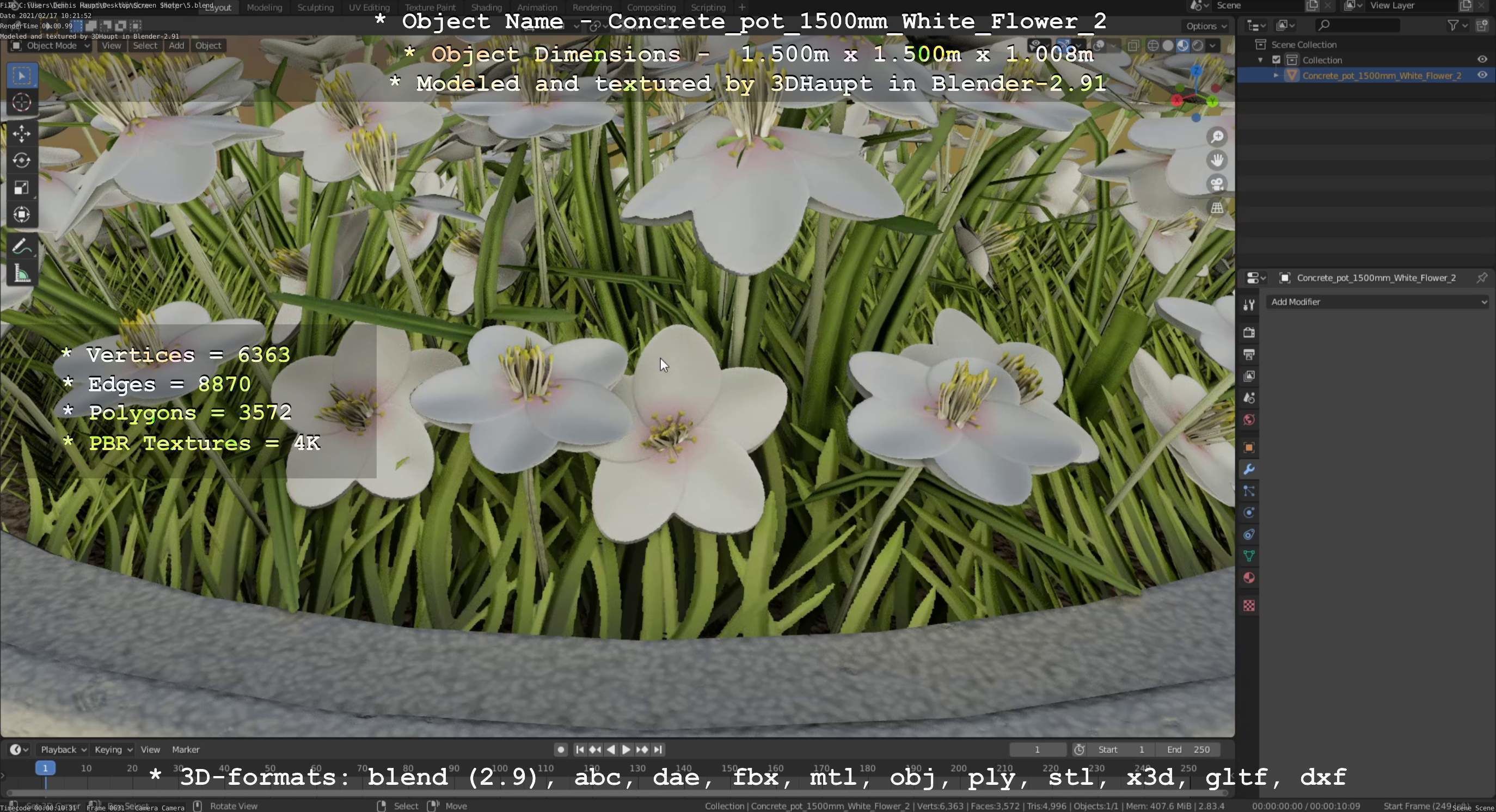Switch to the Sculpting workspace tab
1496x812 pixels.
point(315,8)
